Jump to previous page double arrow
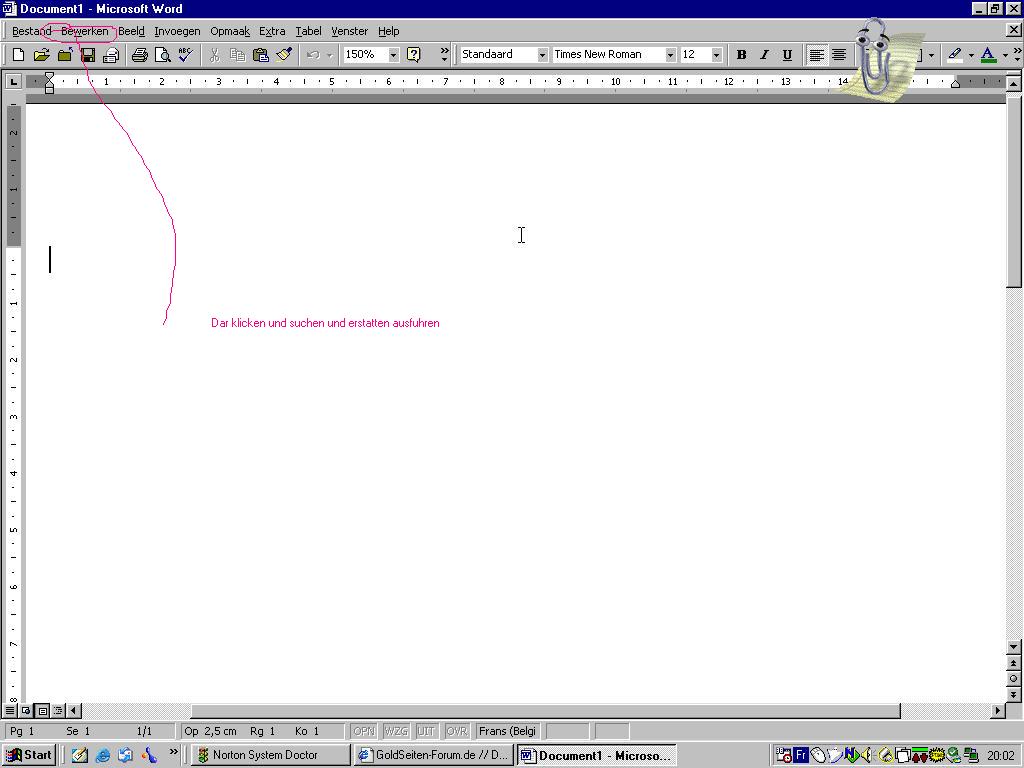This screenshot has width=1024, height=768. tap(1013, 664)
